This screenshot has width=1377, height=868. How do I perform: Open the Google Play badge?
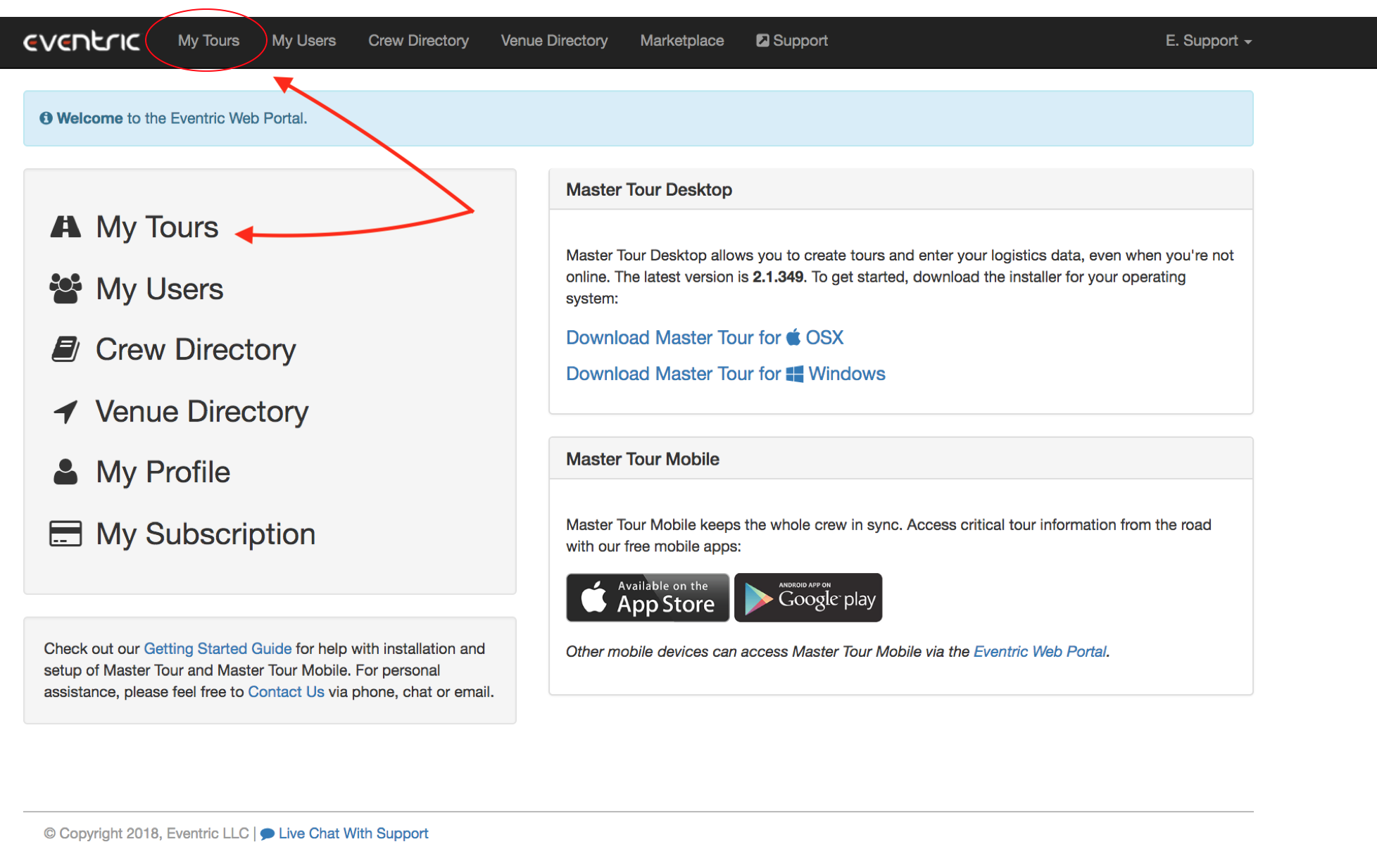pyautogui.click(x=808, y=598)
